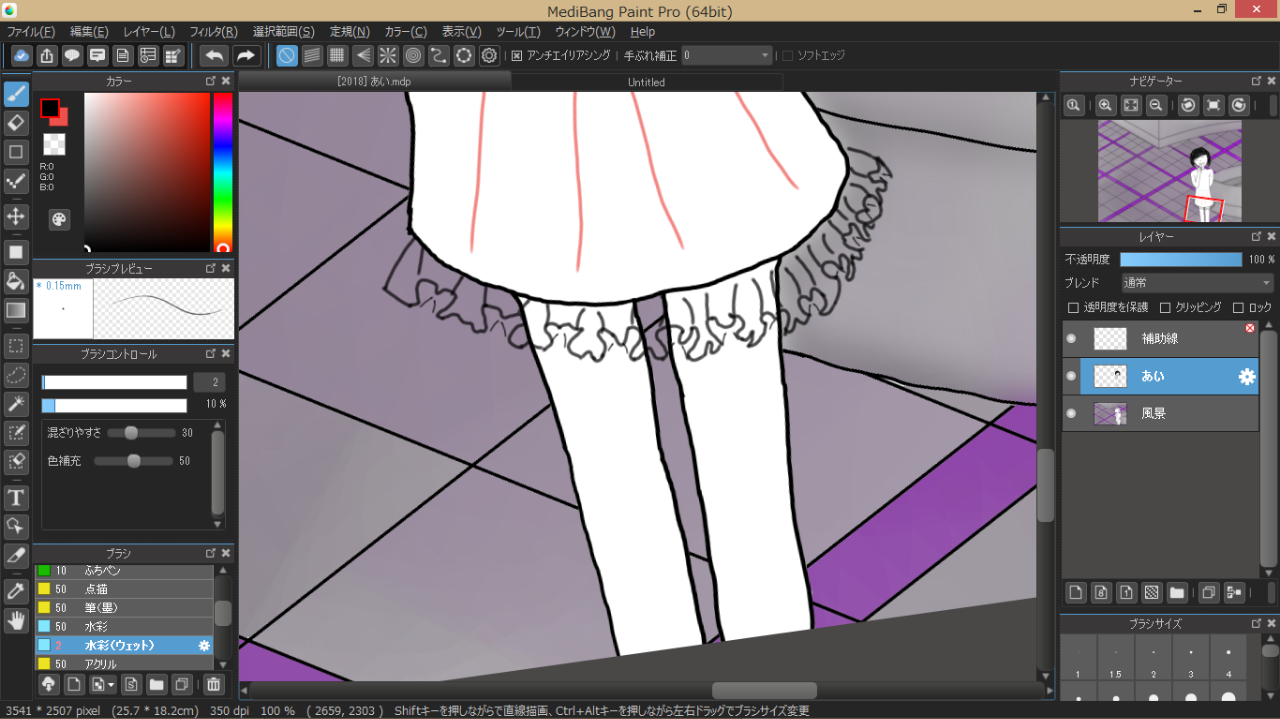Select the 補助線 layer

(x=1160, y=339)
